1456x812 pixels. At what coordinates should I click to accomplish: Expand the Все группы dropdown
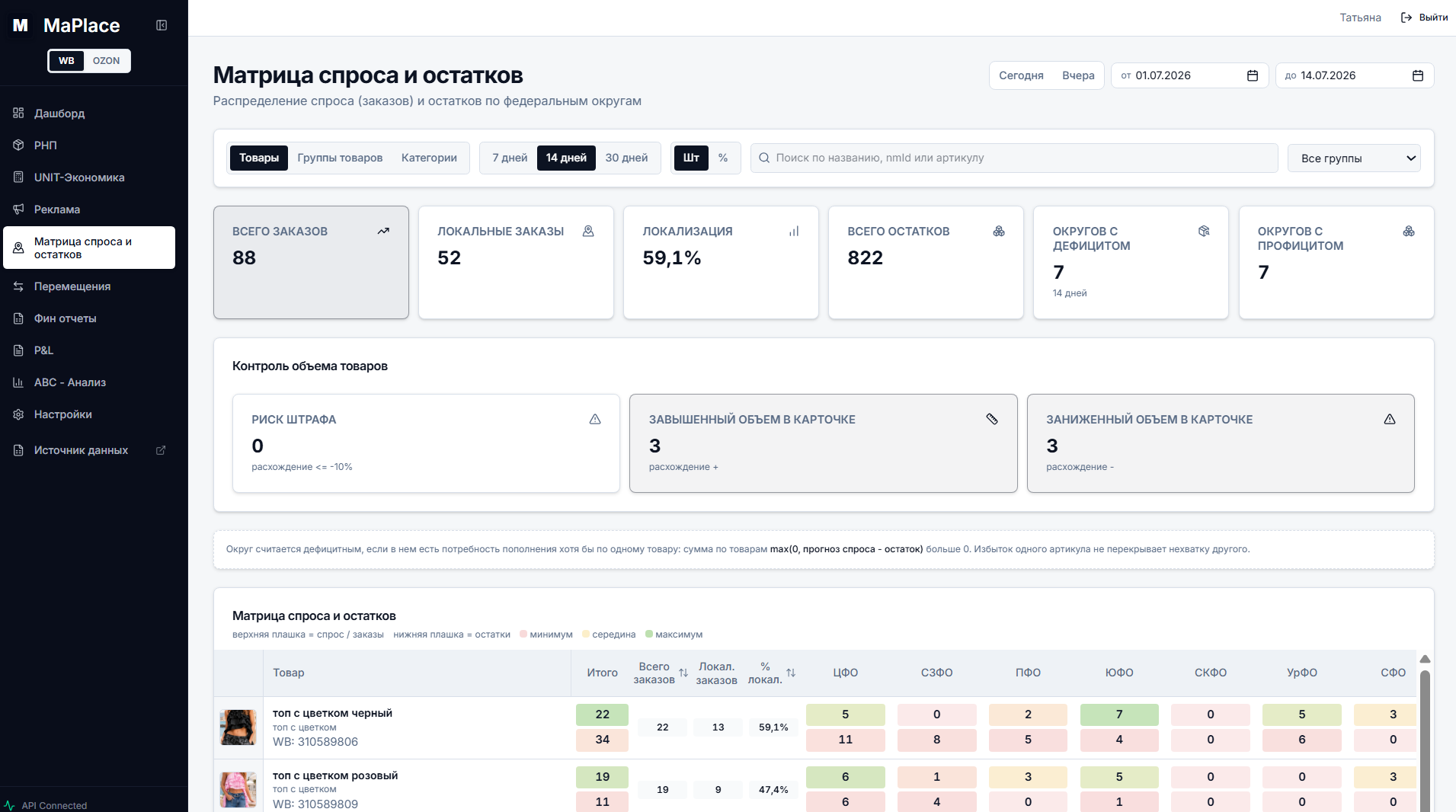click(1354, 158)
